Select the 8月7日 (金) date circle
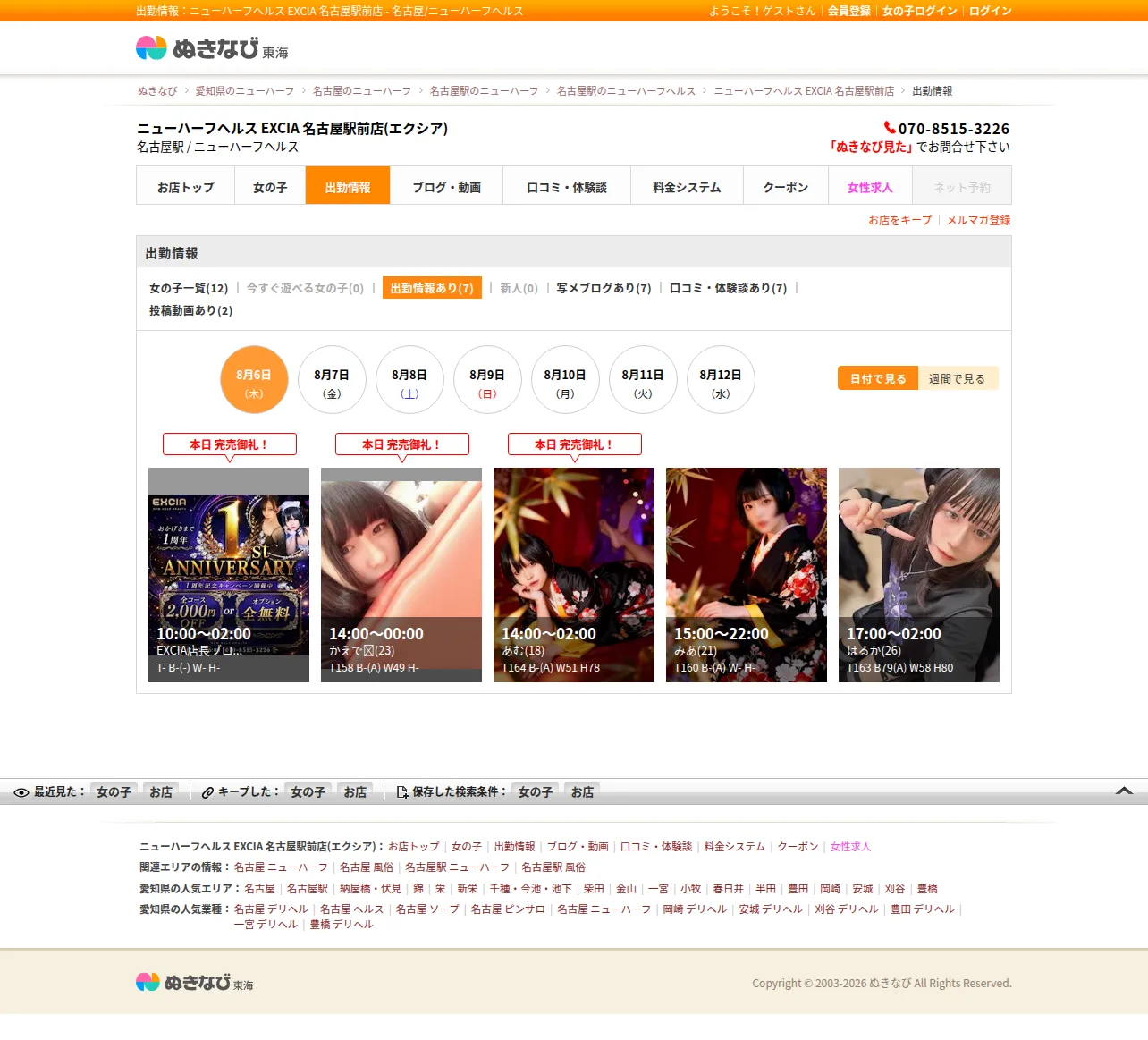Image resolution: width=1148 pixels, height=1040 pixels. pyautogui.click(x=332, y=380)
